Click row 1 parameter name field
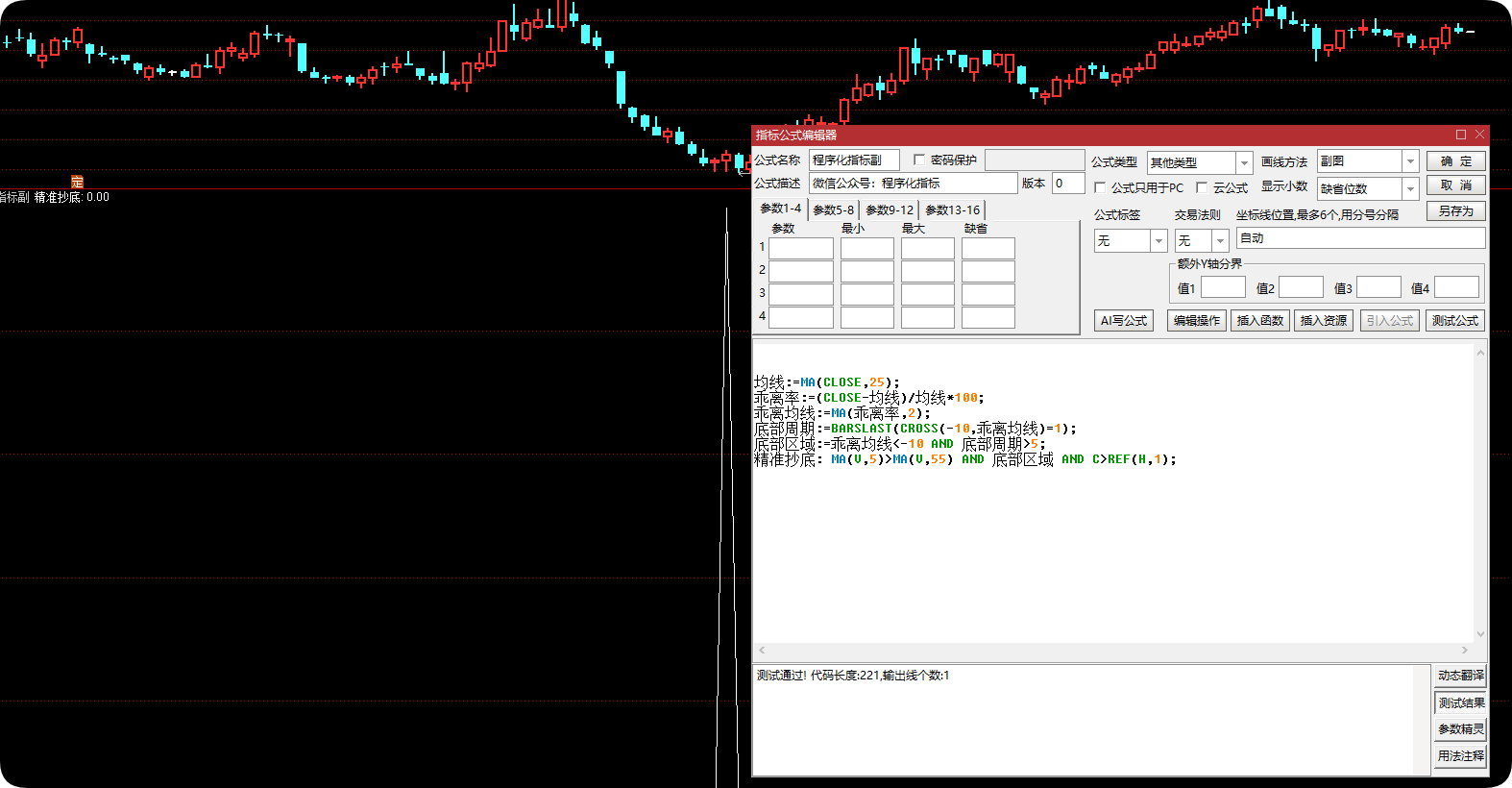The width and height of the screenshot is (1512, 788). click(x=801, y=248)
